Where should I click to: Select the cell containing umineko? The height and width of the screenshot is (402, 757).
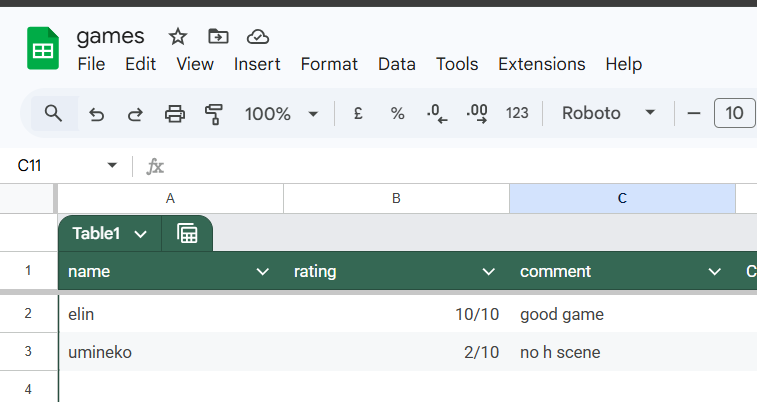[171, 352]
